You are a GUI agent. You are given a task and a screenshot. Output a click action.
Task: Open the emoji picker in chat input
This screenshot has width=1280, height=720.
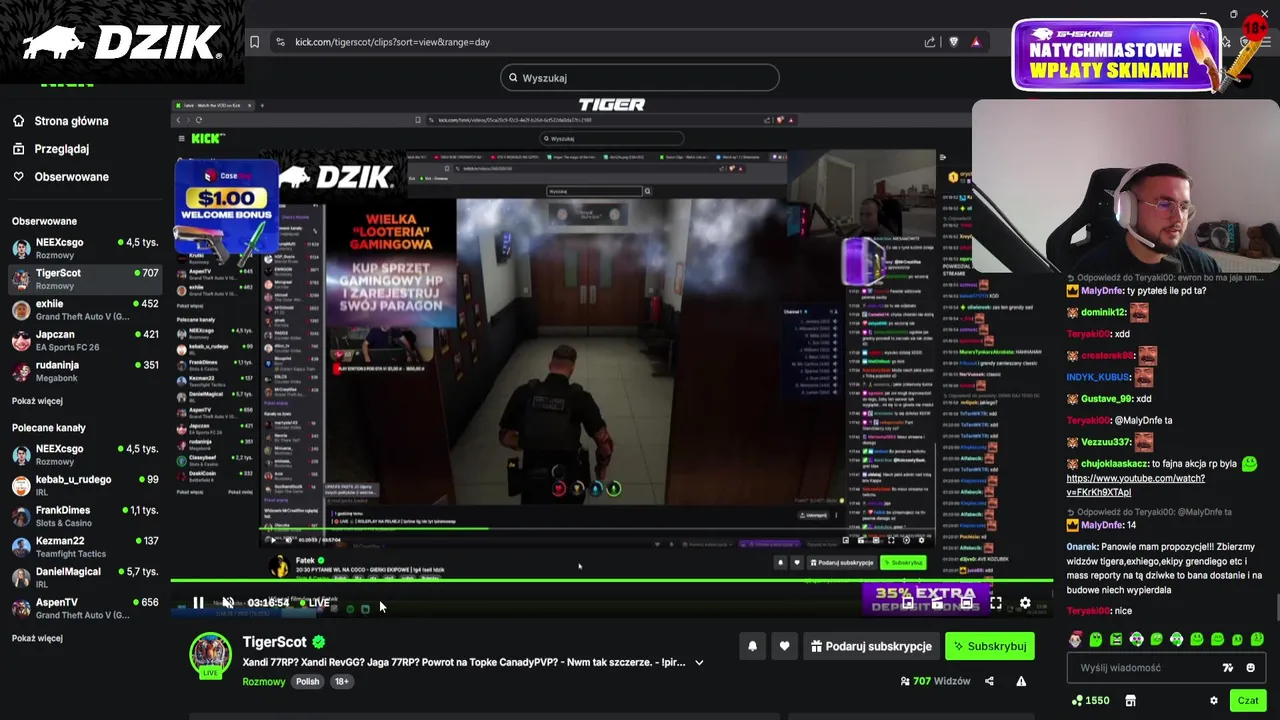click(1250, 668)
